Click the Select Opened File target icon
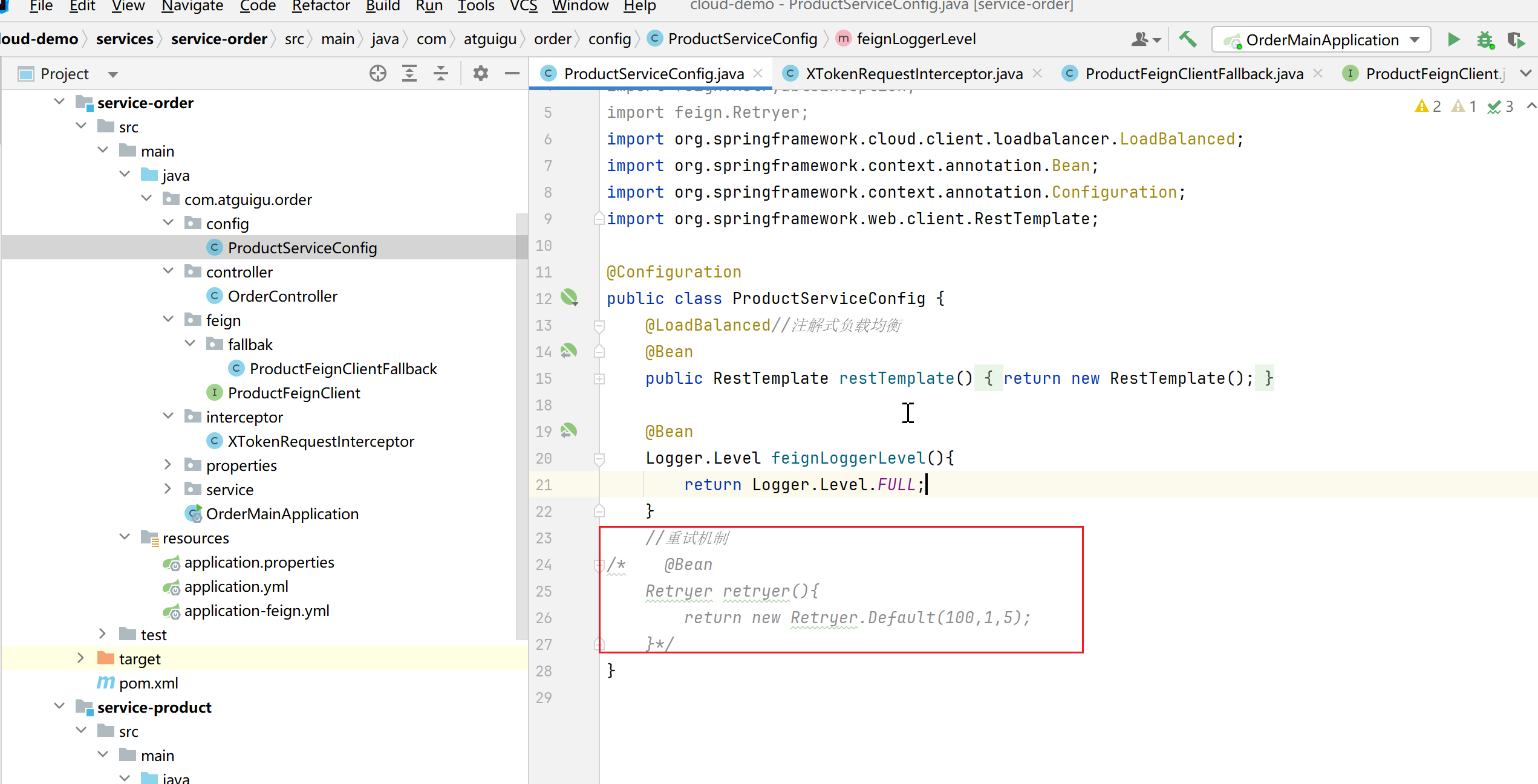 (x=377, y=74)
